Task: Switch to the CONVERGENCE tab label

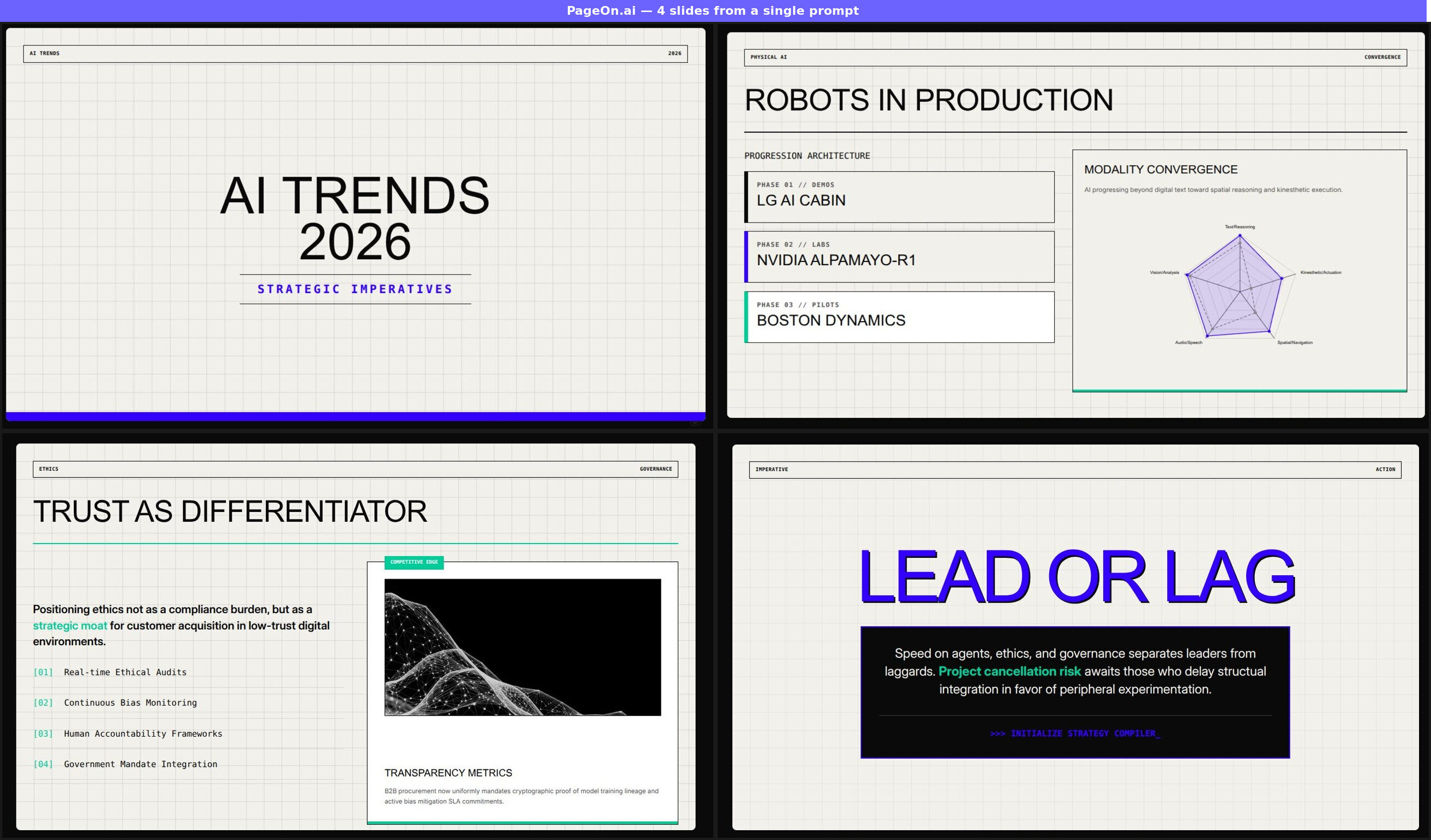Action: [1382, 57]
